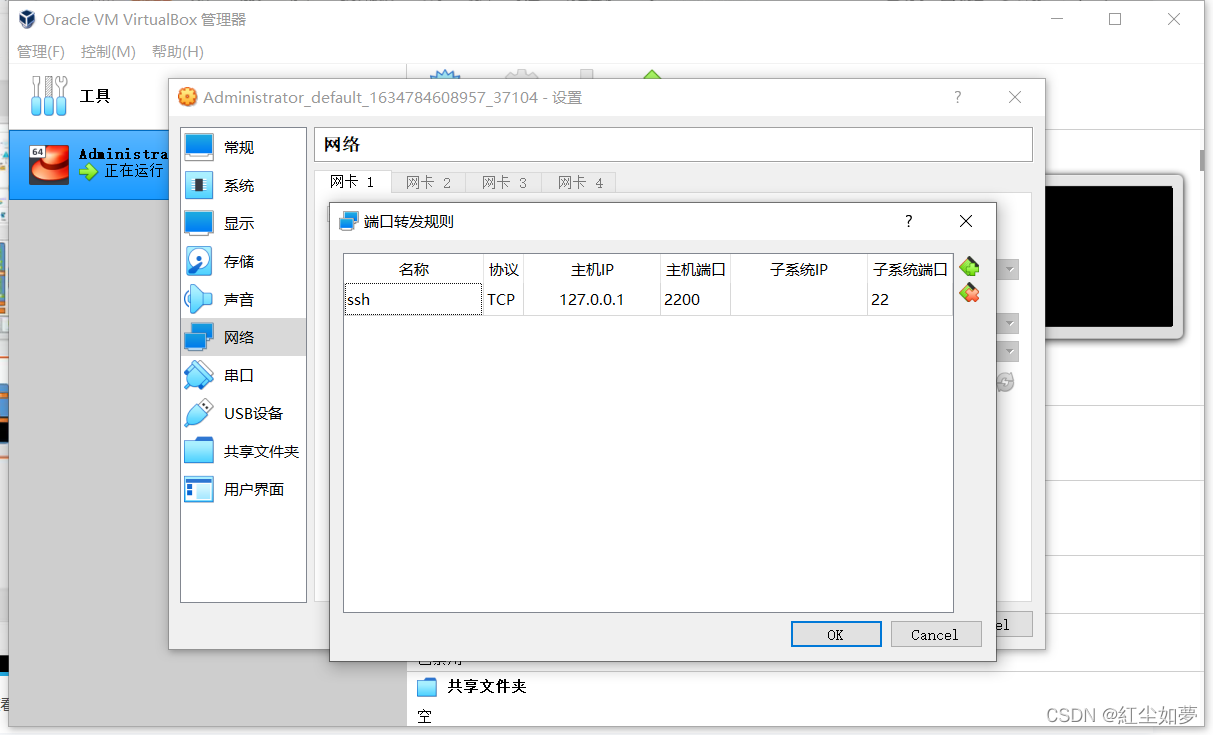Click the 用户界面 layout icon in sidebar
This screenshot has width=1213, height=735.
199,489
